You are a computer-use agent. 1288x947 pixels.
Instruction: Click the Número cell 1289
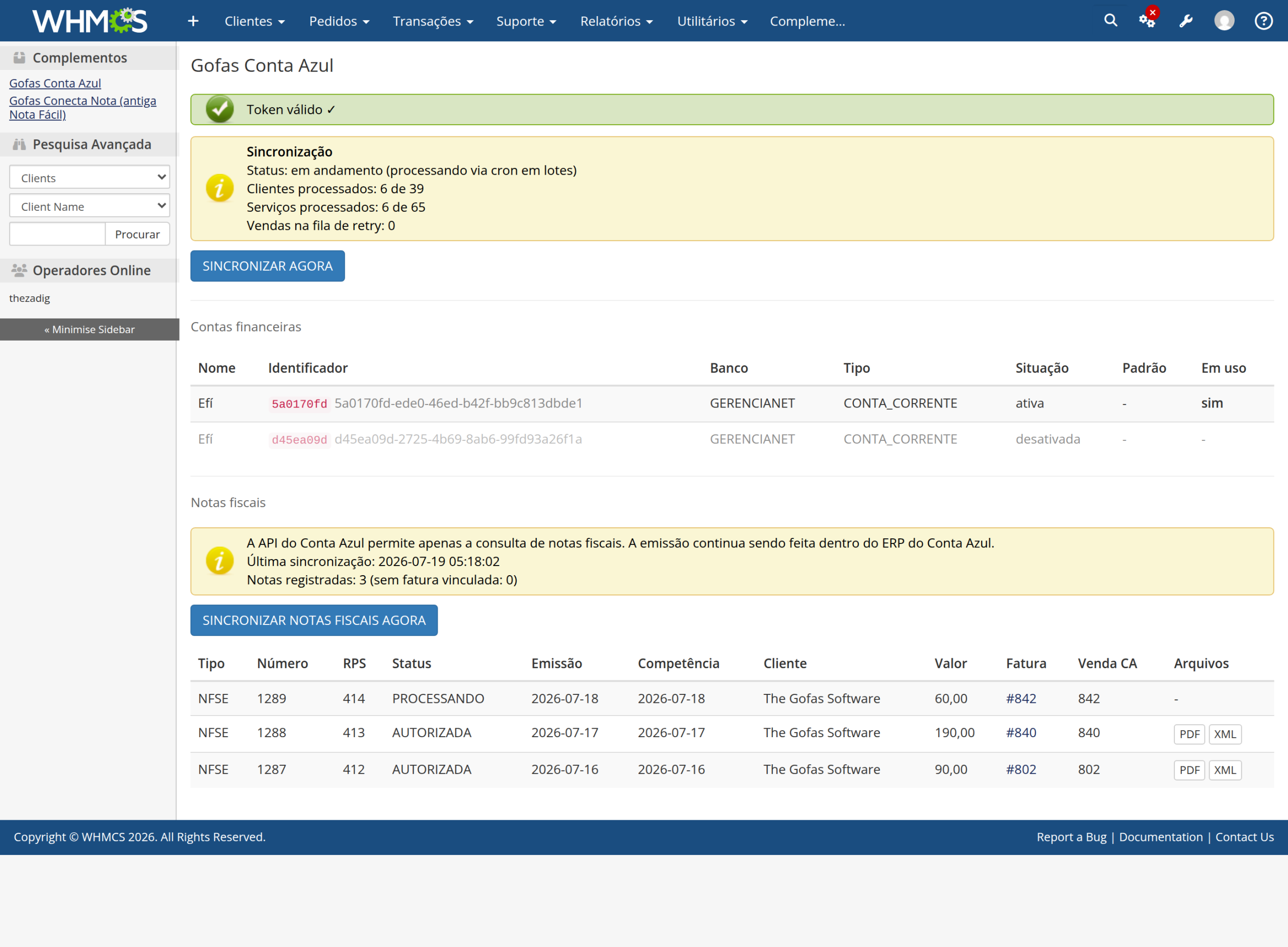271,698
